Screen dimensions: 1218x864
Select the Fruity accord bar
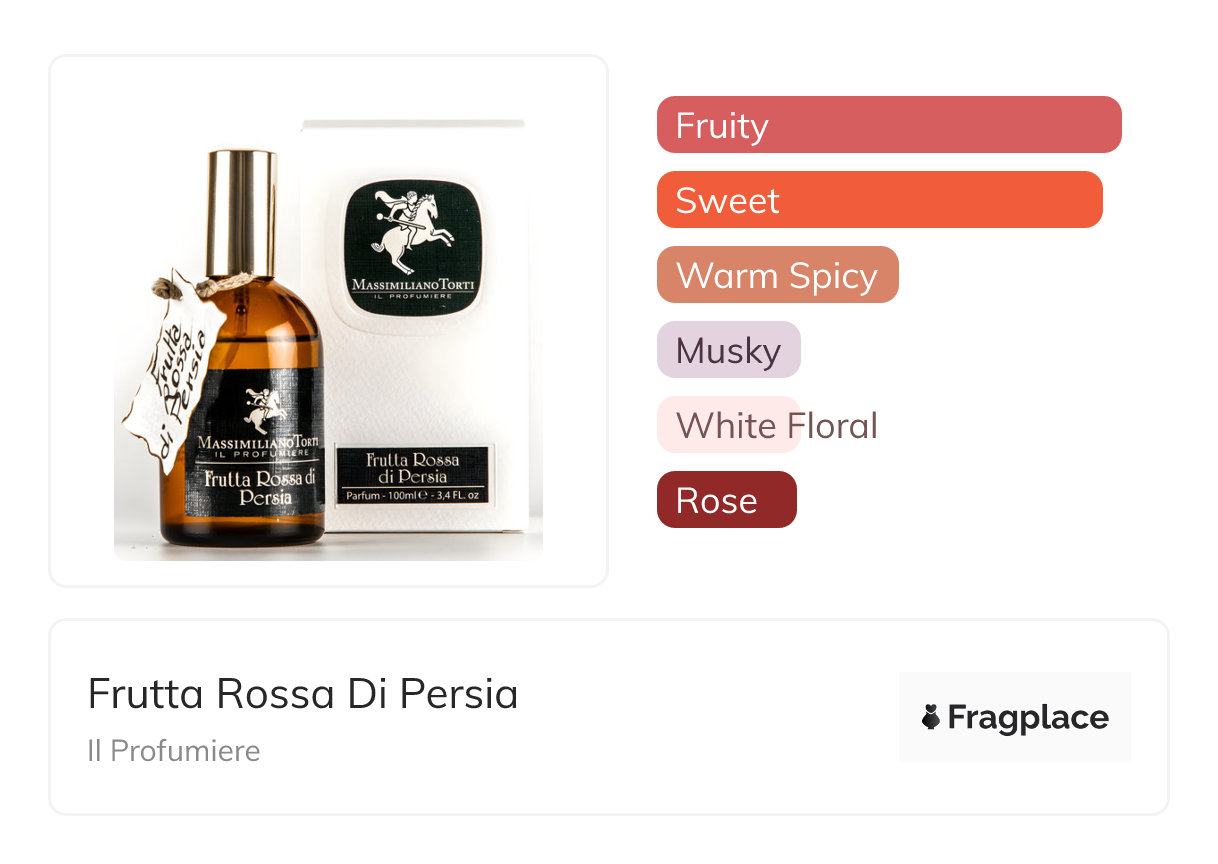tap(888, 125)
